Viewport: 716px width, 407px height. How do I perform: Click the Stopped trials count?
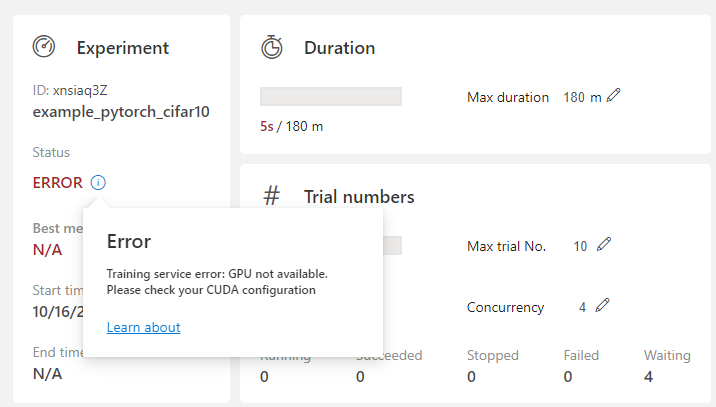(472, 377)
